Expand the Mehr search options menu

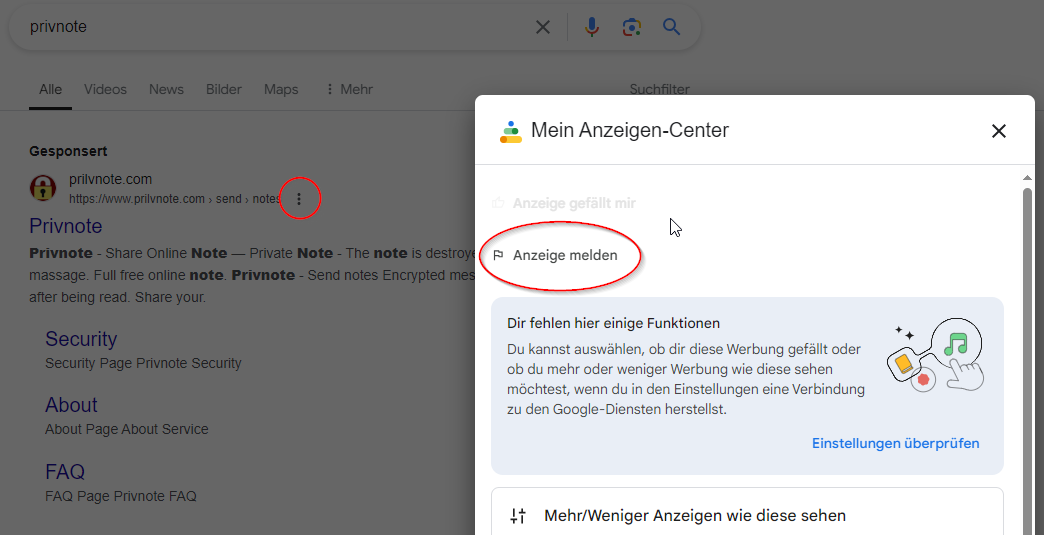point(349,89)
